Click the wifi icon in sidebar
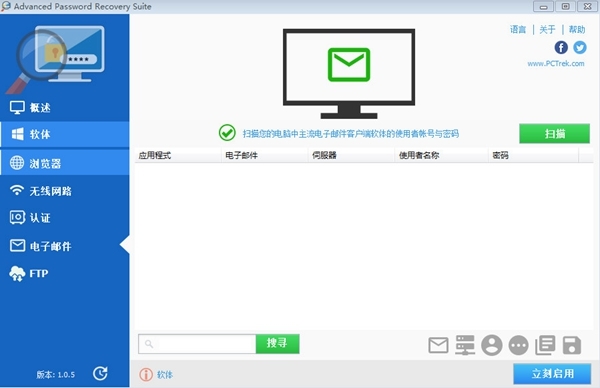This screenshot has width=600, height=388. point(17,190)
